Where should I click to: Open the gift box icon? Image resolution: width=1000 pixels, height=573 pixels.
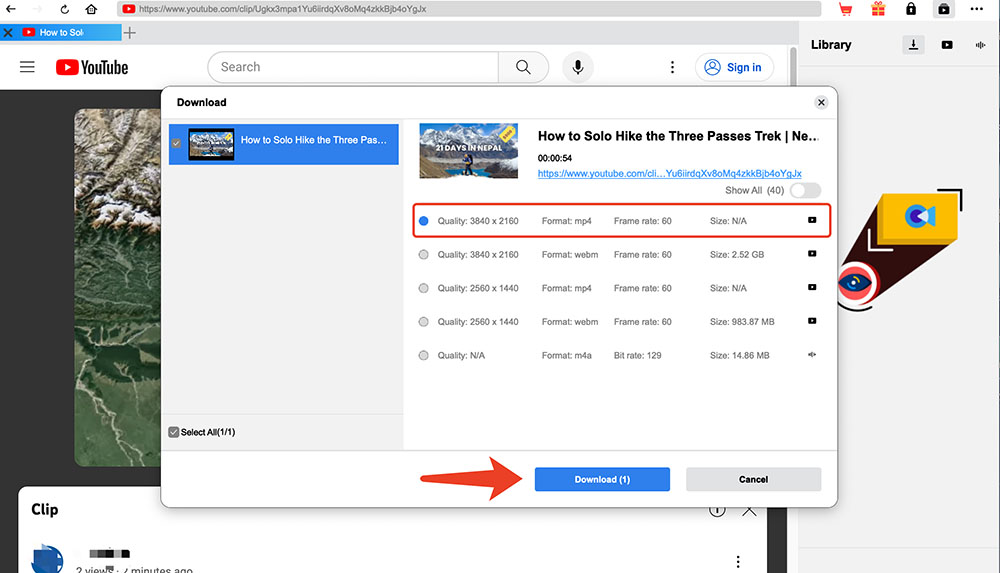click(x=878, y=9)
